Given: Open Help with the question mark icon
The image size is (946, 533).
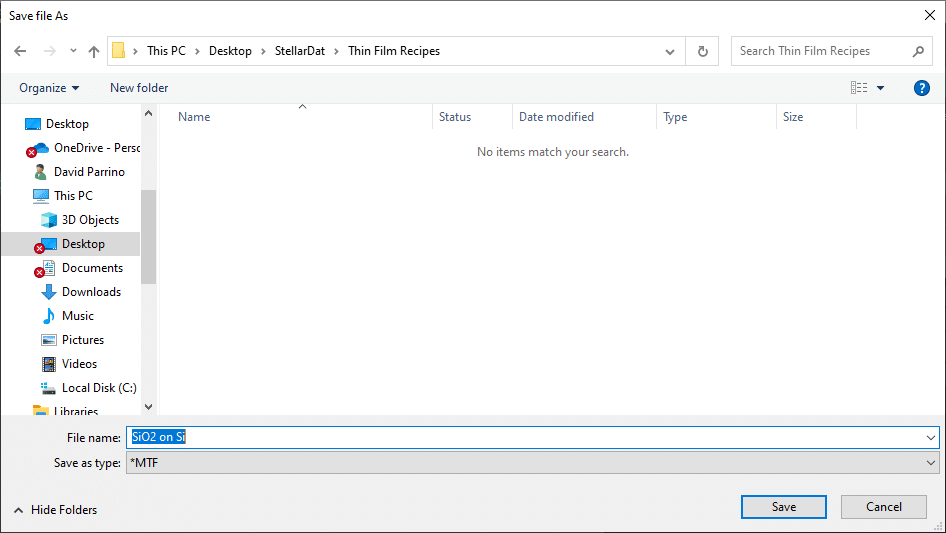Looking at the screenshot, I should pos(921,88).
